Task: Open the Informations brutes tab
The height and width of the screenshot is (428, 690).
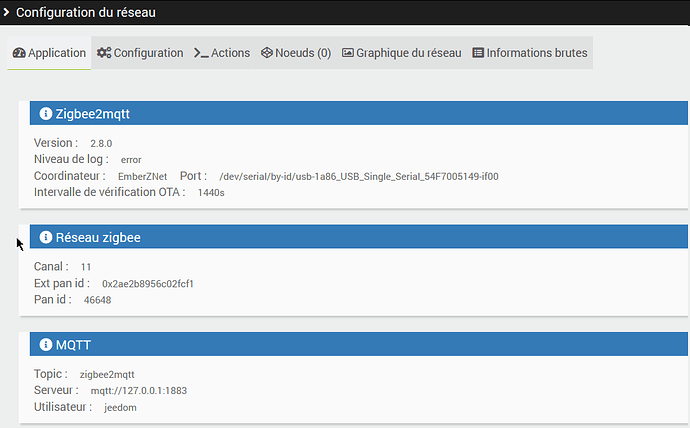Action: click(530, 53)
